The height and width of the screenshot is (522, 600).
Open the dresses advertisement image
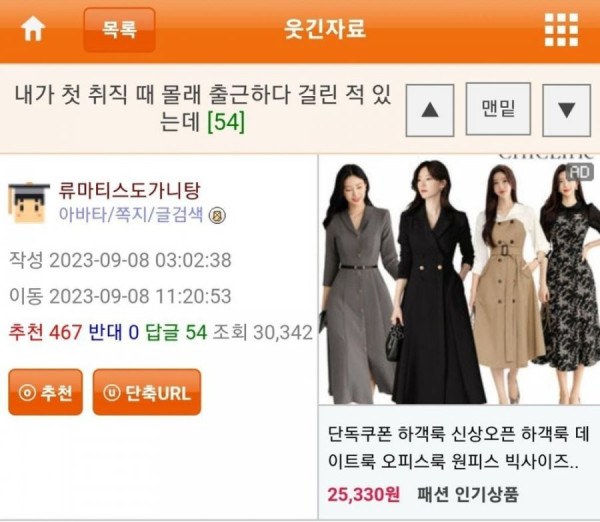459,279
